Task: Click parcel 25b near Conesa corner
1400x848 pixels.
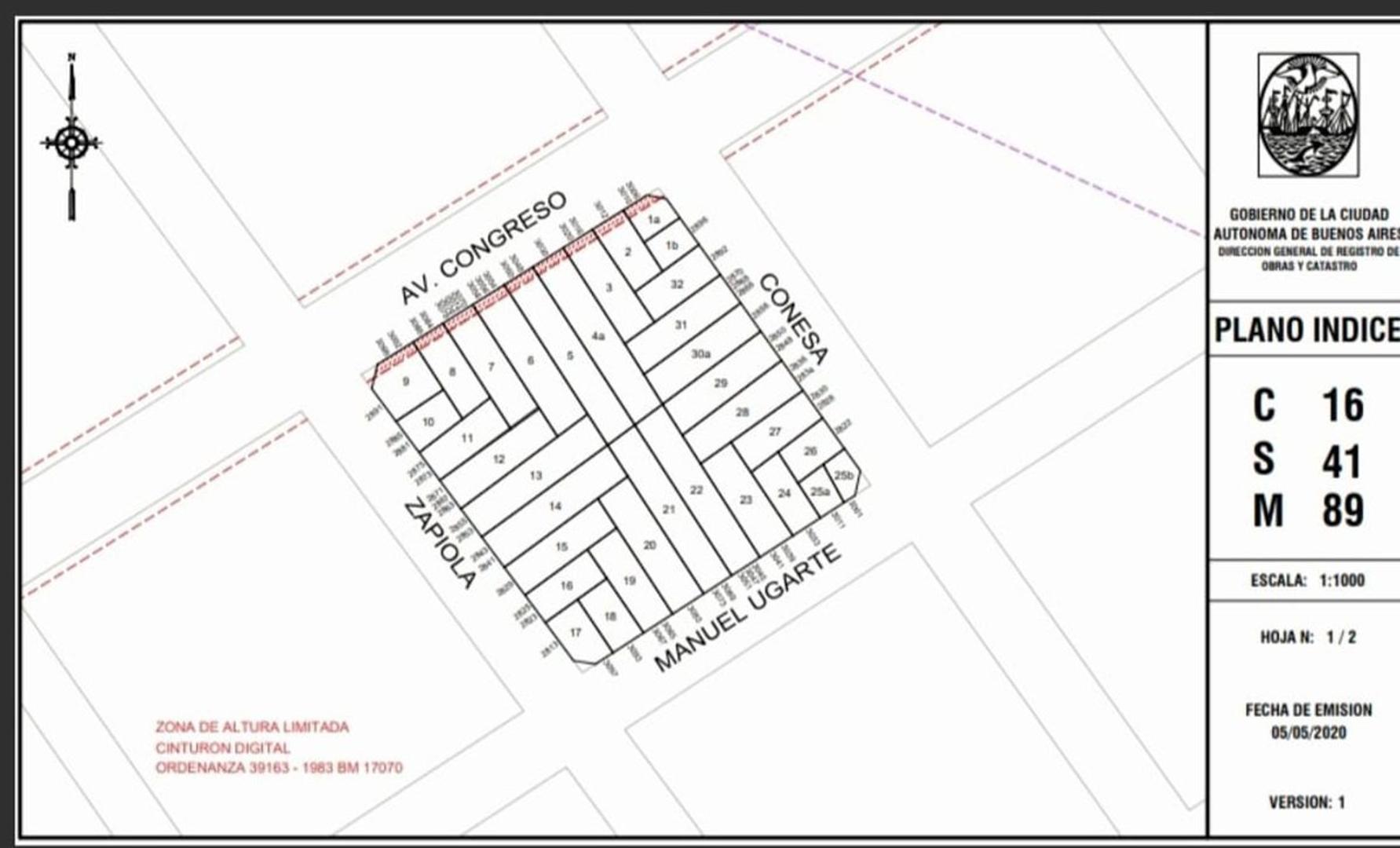Action: pos(843,475)
